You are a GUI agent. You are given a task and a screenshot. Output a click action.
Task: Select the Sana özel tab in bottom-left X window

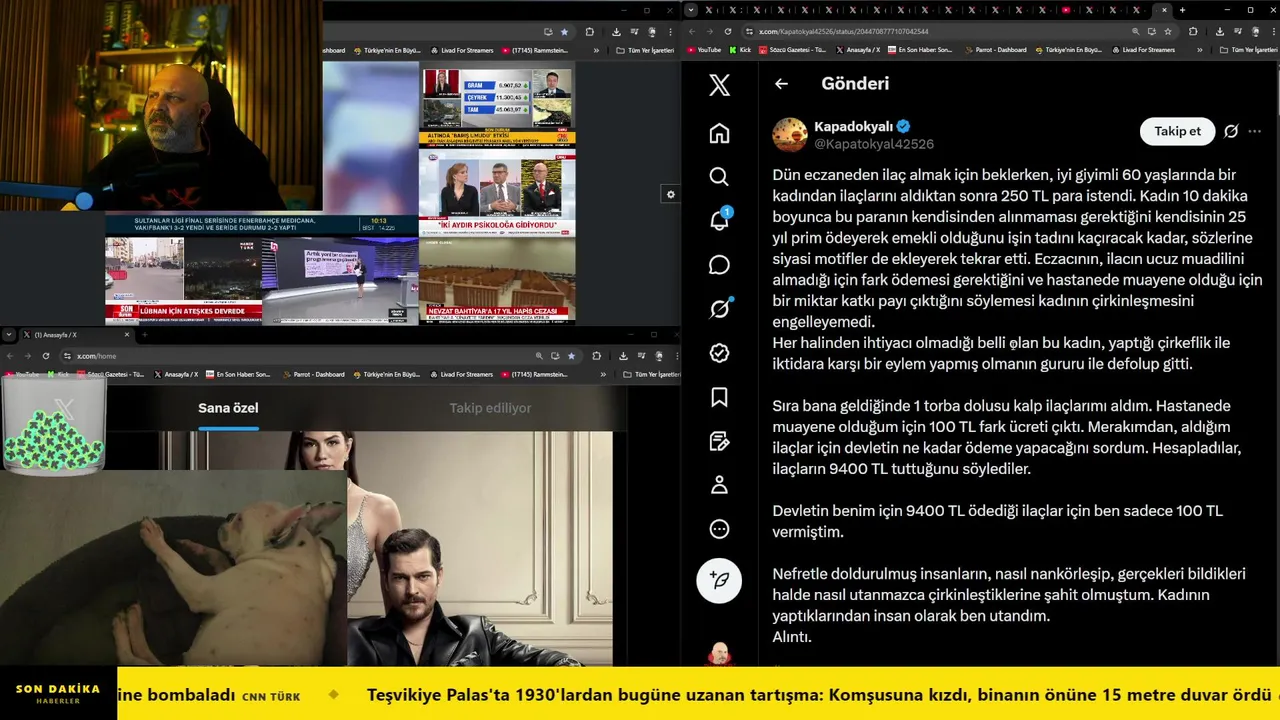click(228, 408)
